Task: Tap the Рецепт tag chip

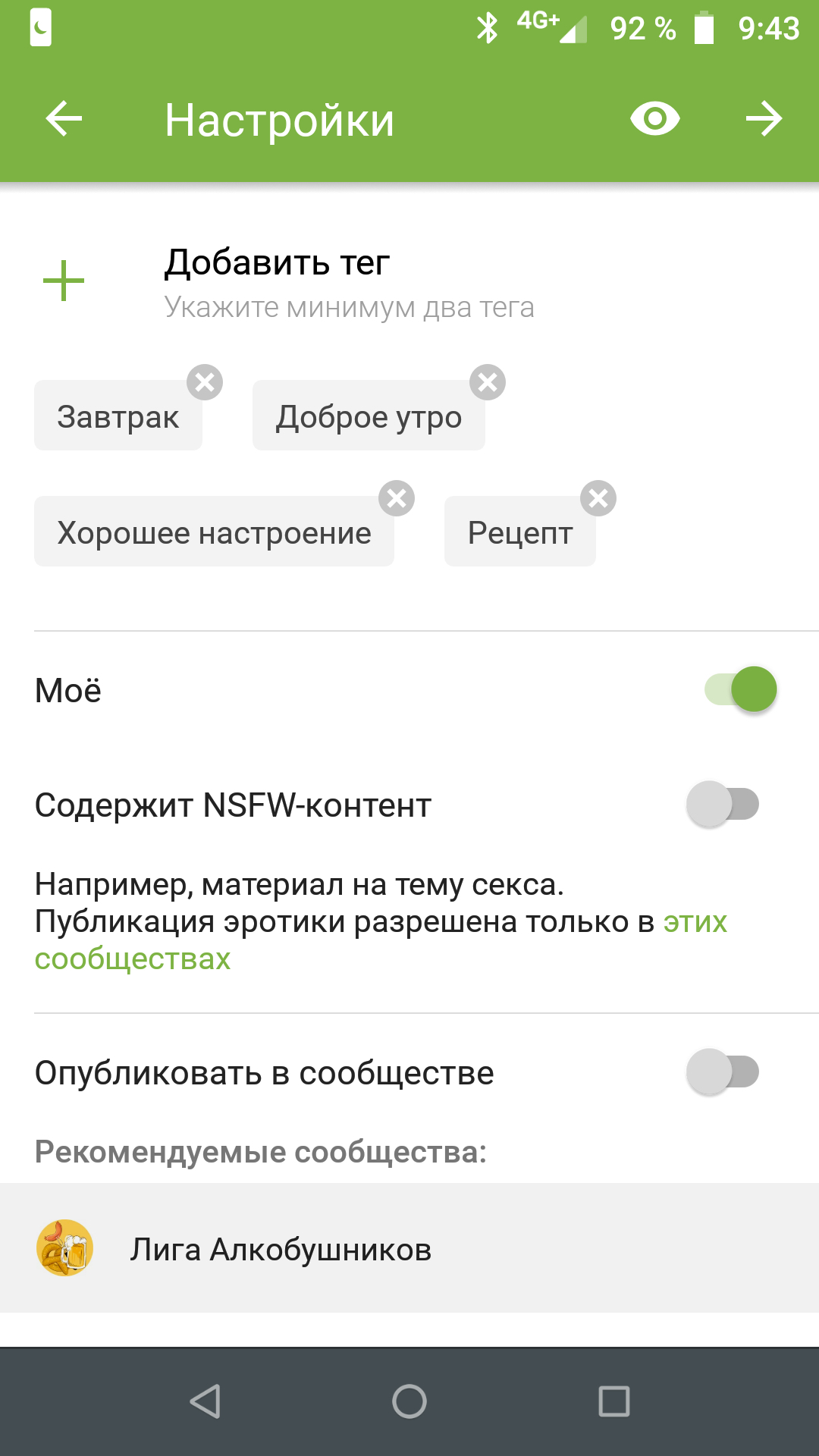Action: pos(519,532)
